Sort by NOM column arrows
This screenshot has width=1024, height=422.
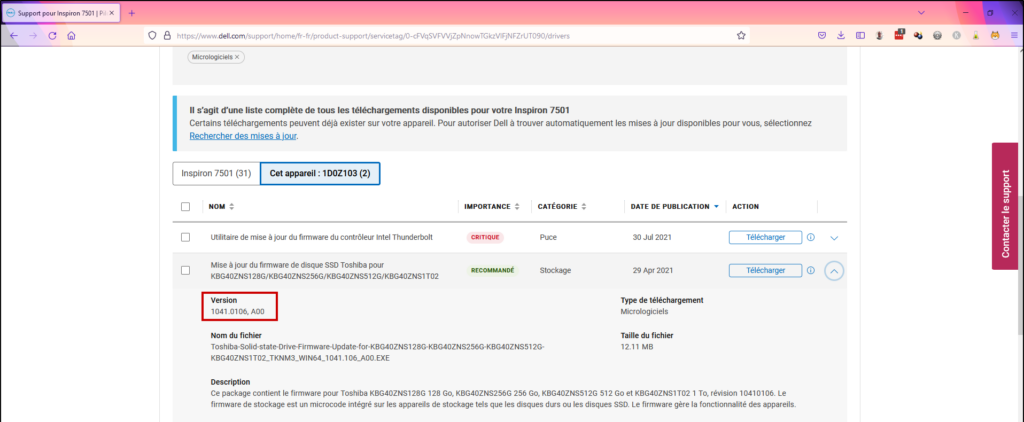[231, 206]
